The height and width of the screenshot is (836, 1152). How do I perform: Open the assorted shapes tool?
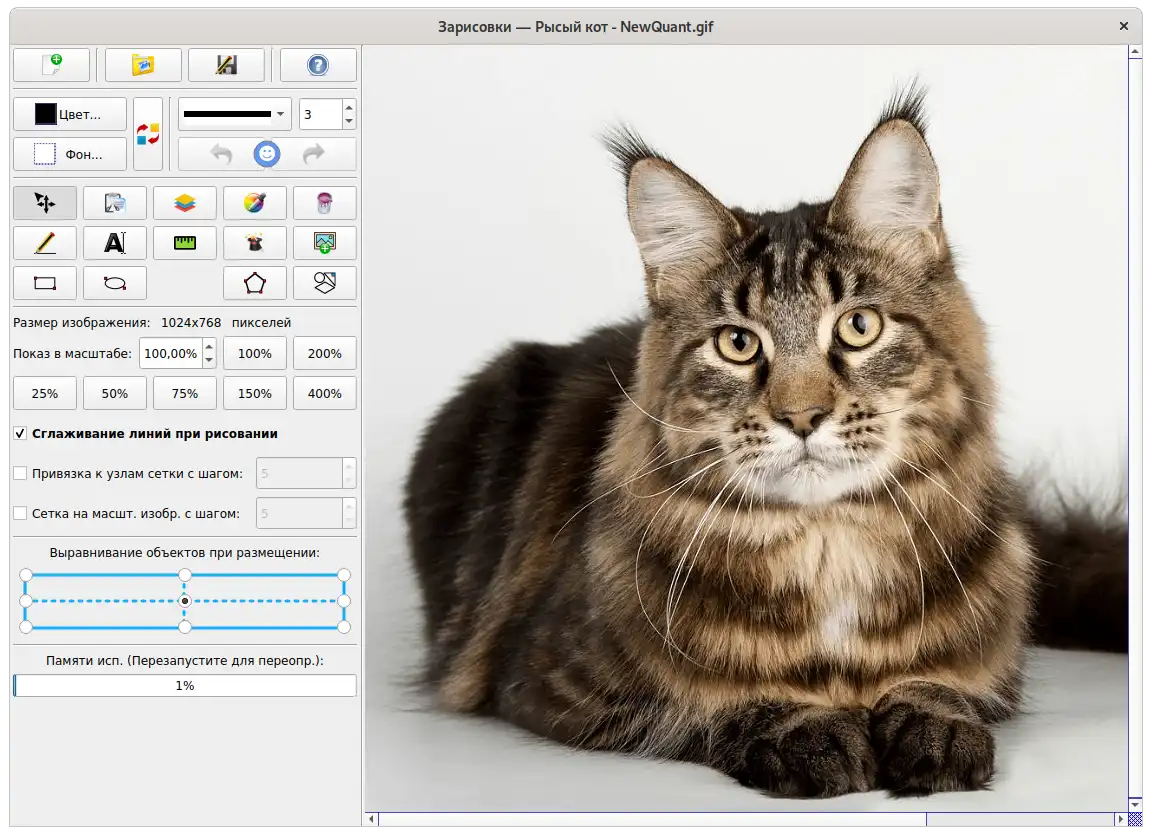pos(325,283)
